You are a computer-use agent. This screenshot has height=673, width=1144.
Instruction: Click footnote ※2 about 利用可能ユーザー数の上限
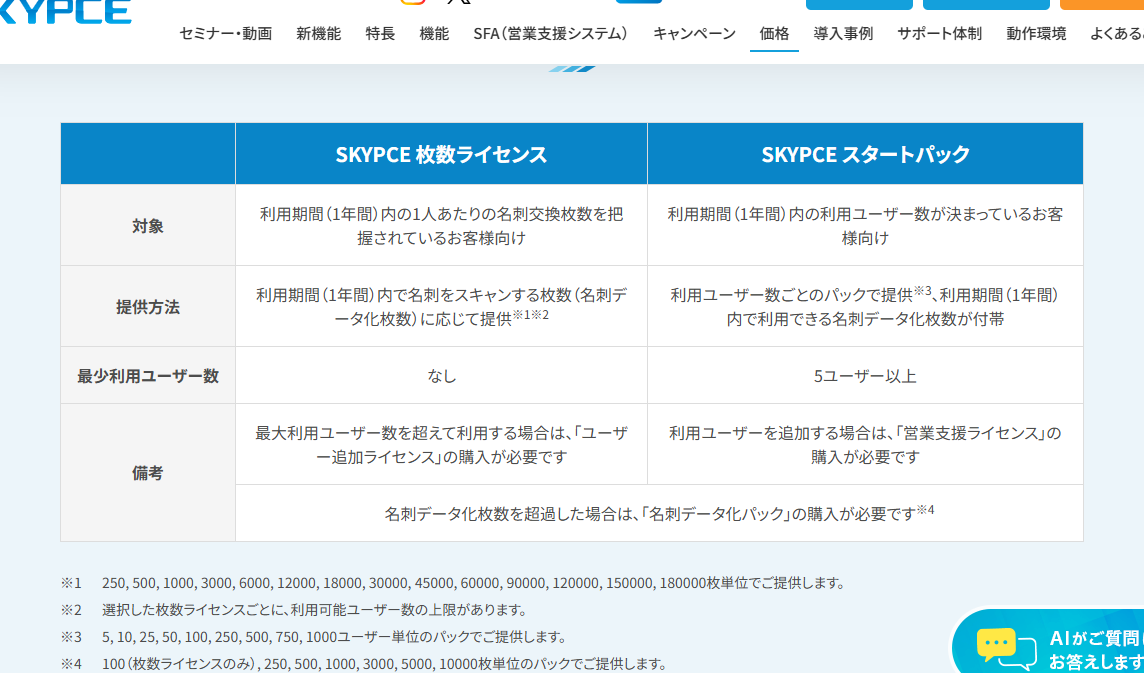pos(293,609)
